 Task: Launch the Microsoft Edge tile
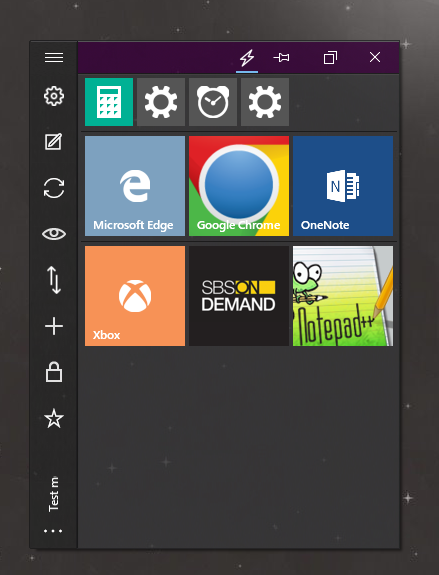pyautogui.click(x=135, y=186)
